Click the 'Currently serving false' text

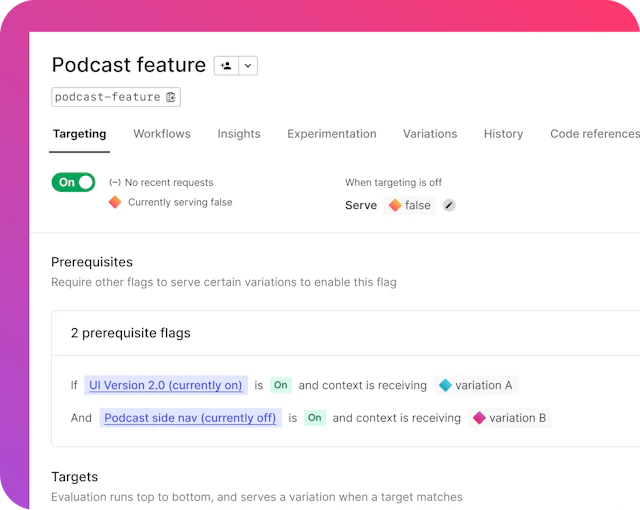tap(180, 202)
